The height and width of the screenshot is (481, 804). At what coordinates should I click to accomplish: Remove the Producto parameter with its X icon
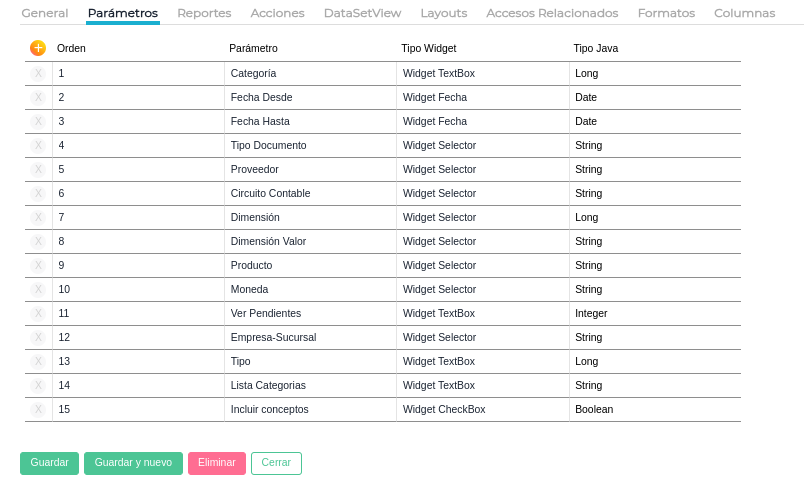pos(38,265)
